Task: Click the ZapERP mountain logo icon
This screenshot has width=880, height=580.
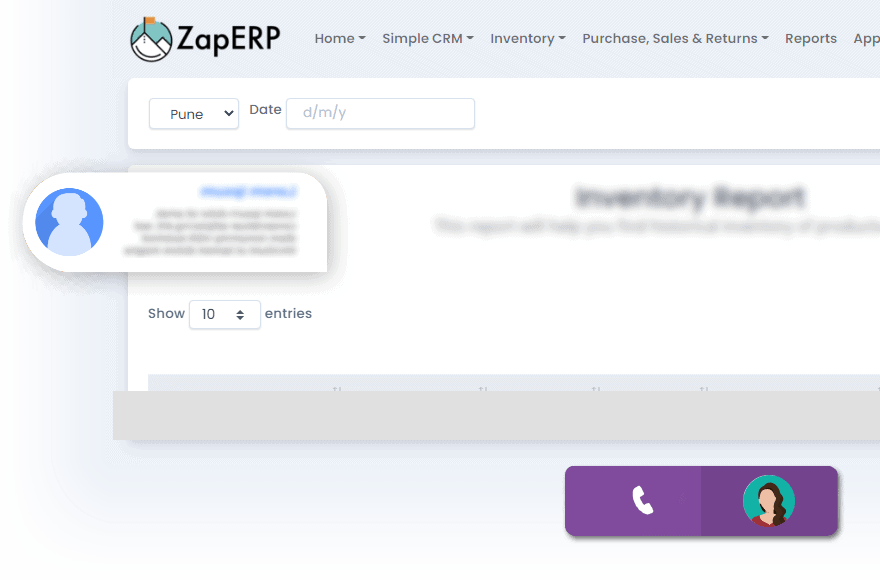Action: [x=151, y=39]
